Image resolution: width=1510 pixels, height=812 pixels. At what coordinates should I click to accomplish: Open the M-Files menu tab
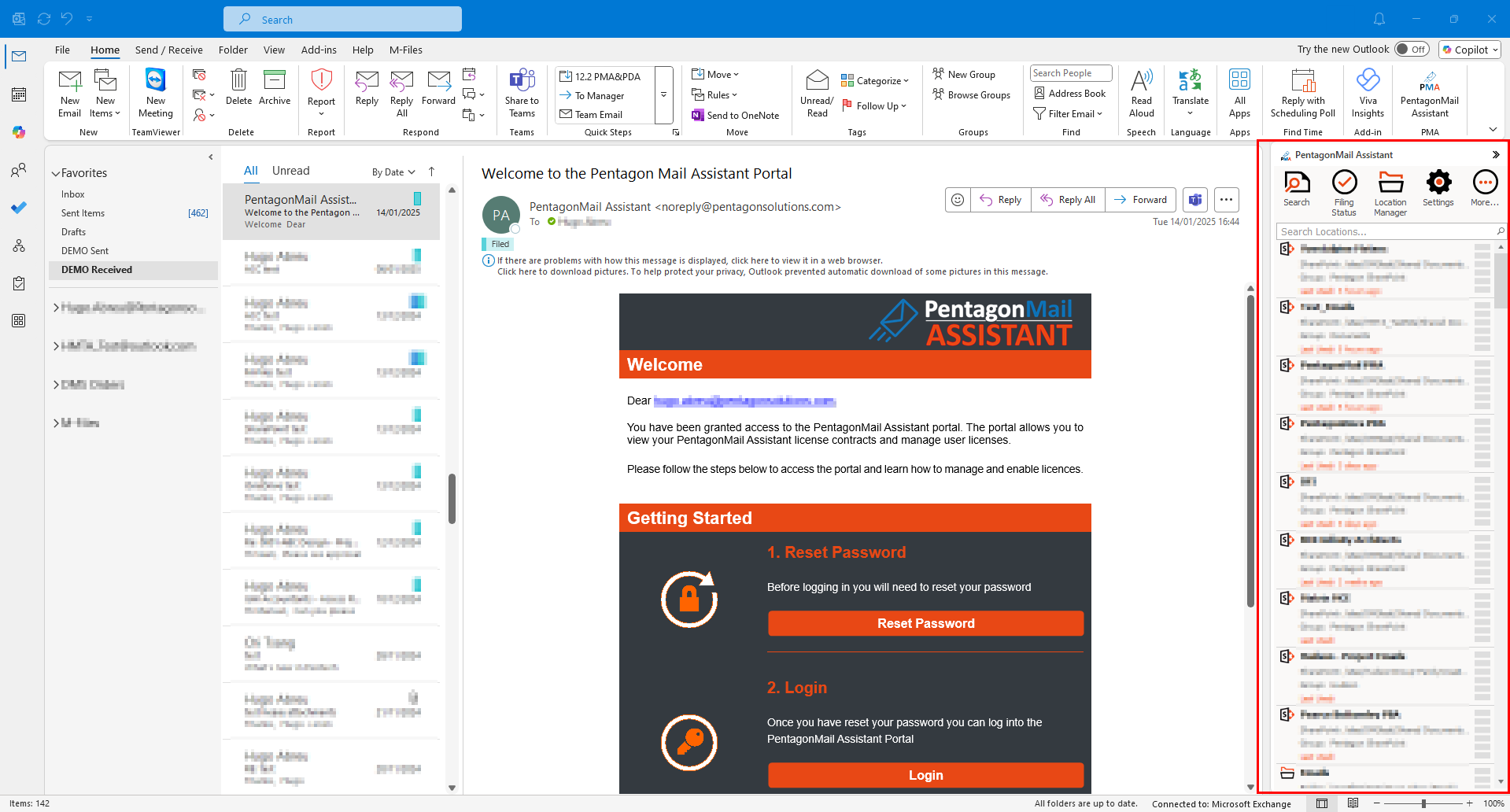(406, 50)
